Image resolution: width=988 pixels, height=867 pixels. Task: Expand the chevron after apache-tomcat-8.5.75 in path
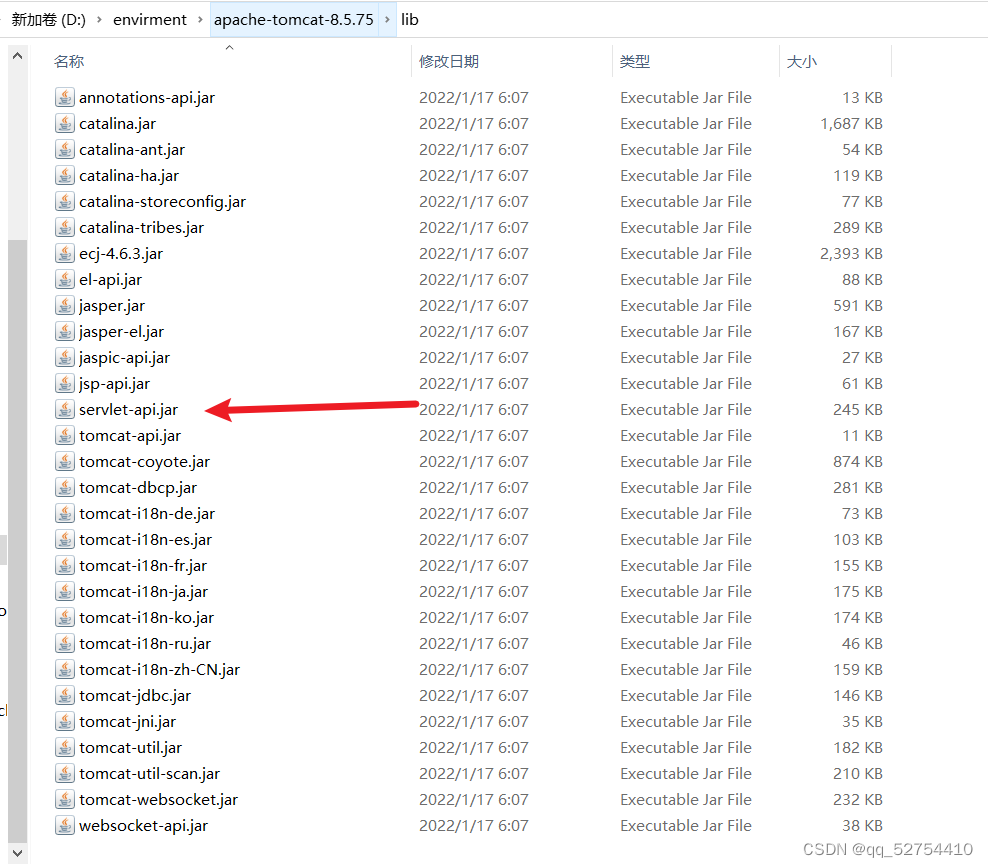coord(387,20)
